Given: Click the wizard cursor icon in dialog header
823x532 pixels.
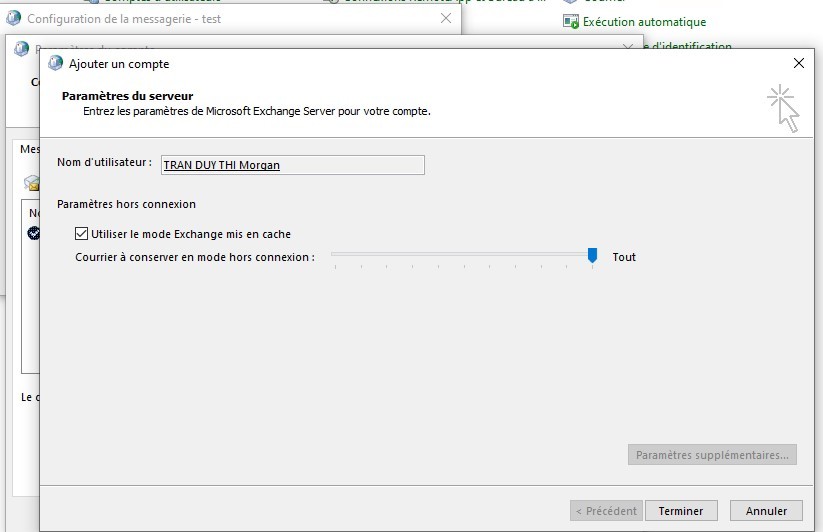Looking at the screenshot, I should 784,107.
